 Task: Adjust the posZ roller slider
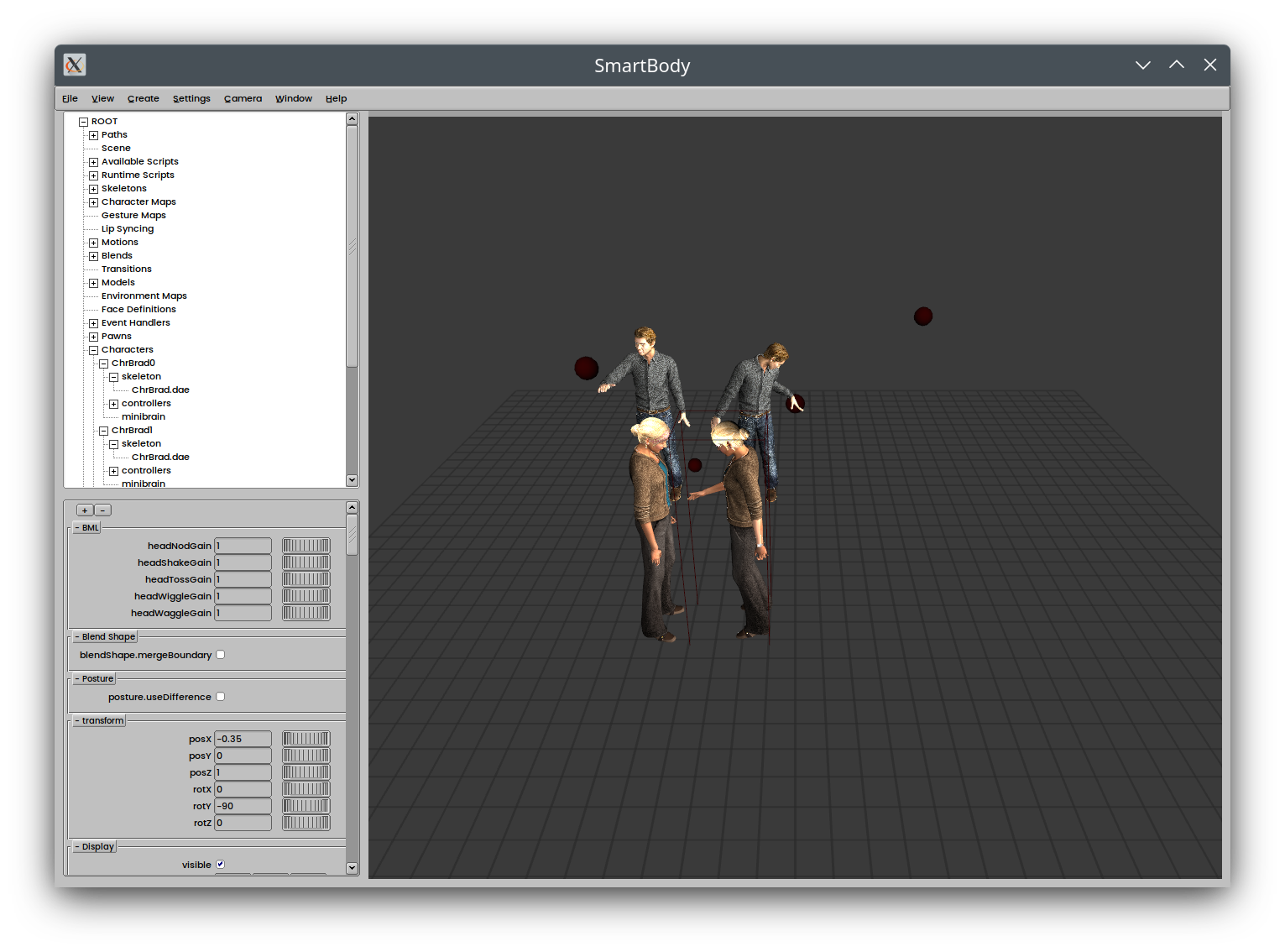306,772
